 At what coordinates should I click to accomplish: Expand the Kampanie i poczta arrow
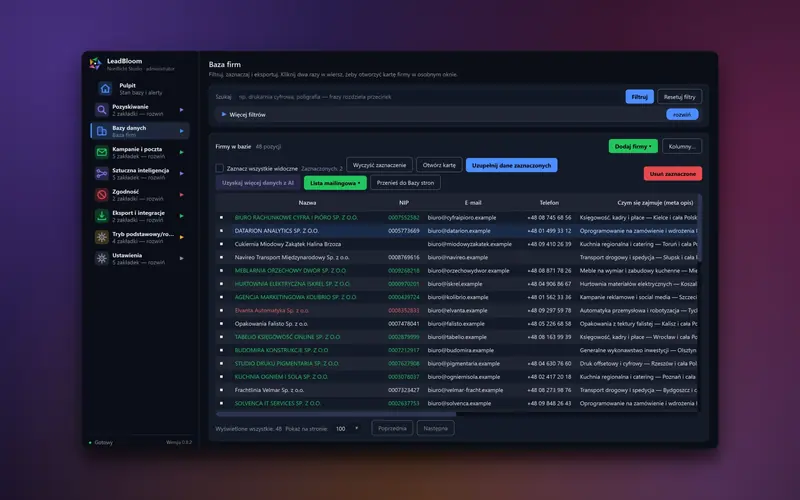click(182, 153)
